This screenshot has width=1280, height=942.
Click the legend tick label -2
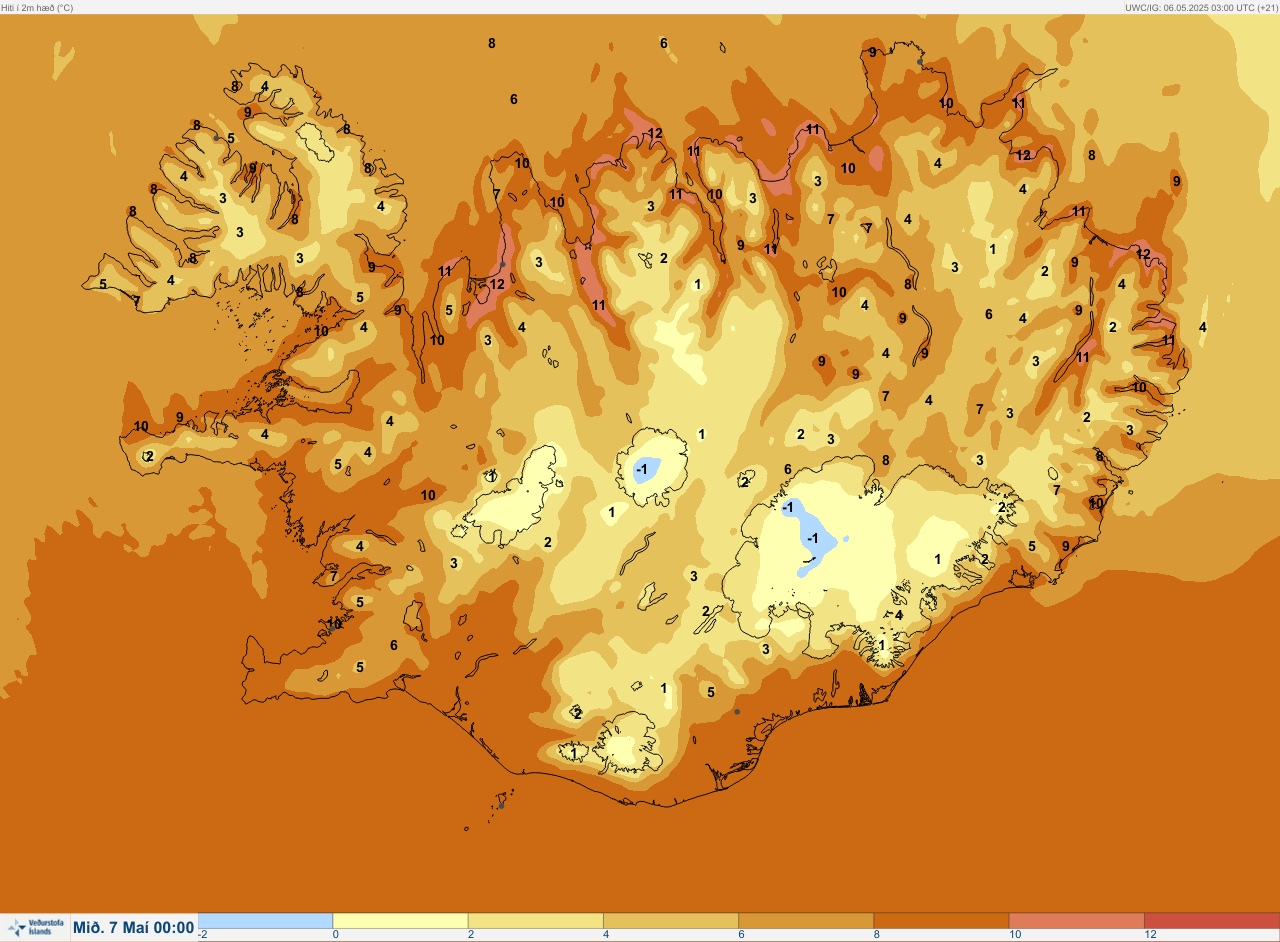203,934
